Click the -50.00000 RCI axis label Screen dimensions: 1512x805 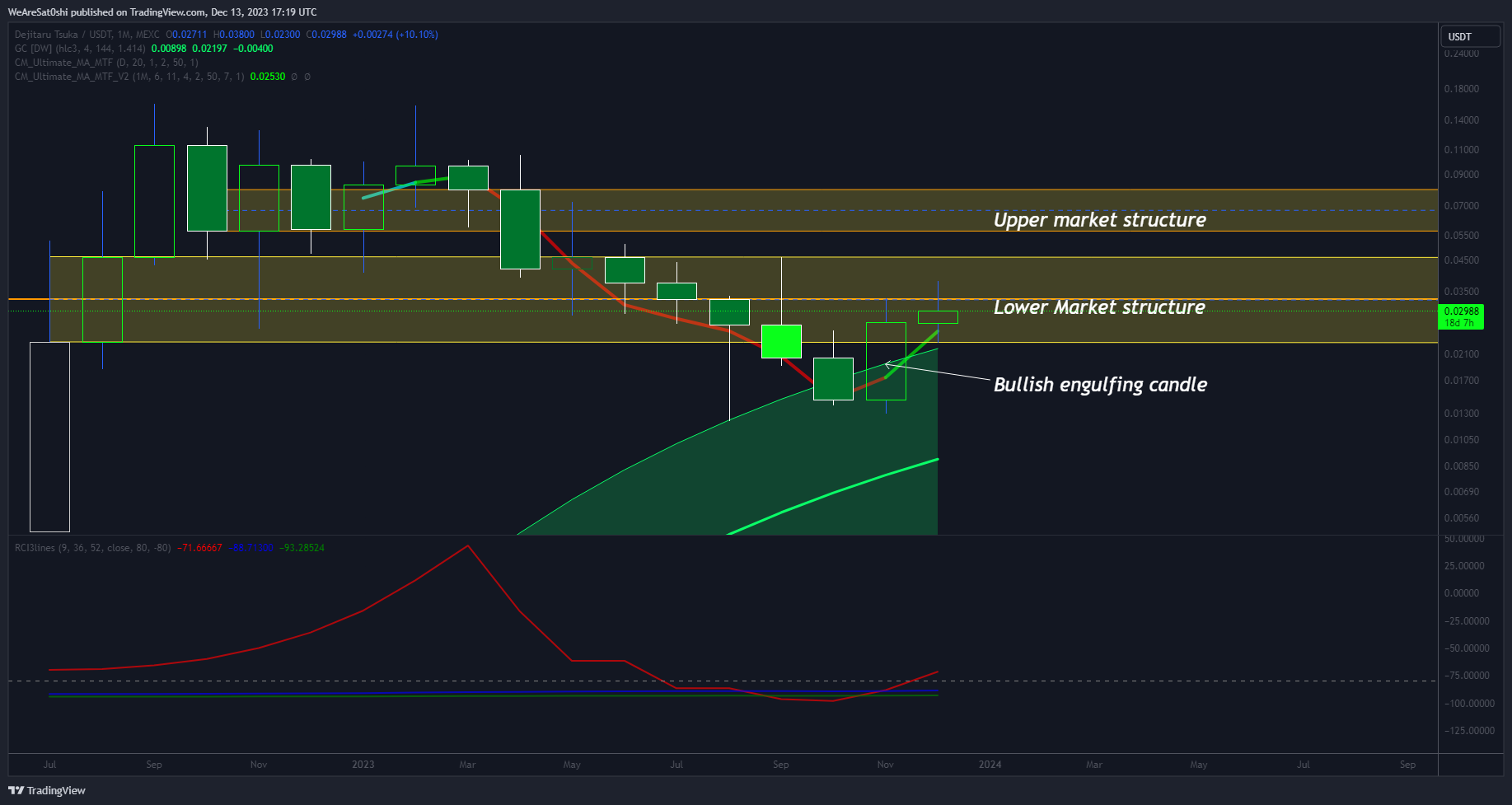pos(1467,648)
